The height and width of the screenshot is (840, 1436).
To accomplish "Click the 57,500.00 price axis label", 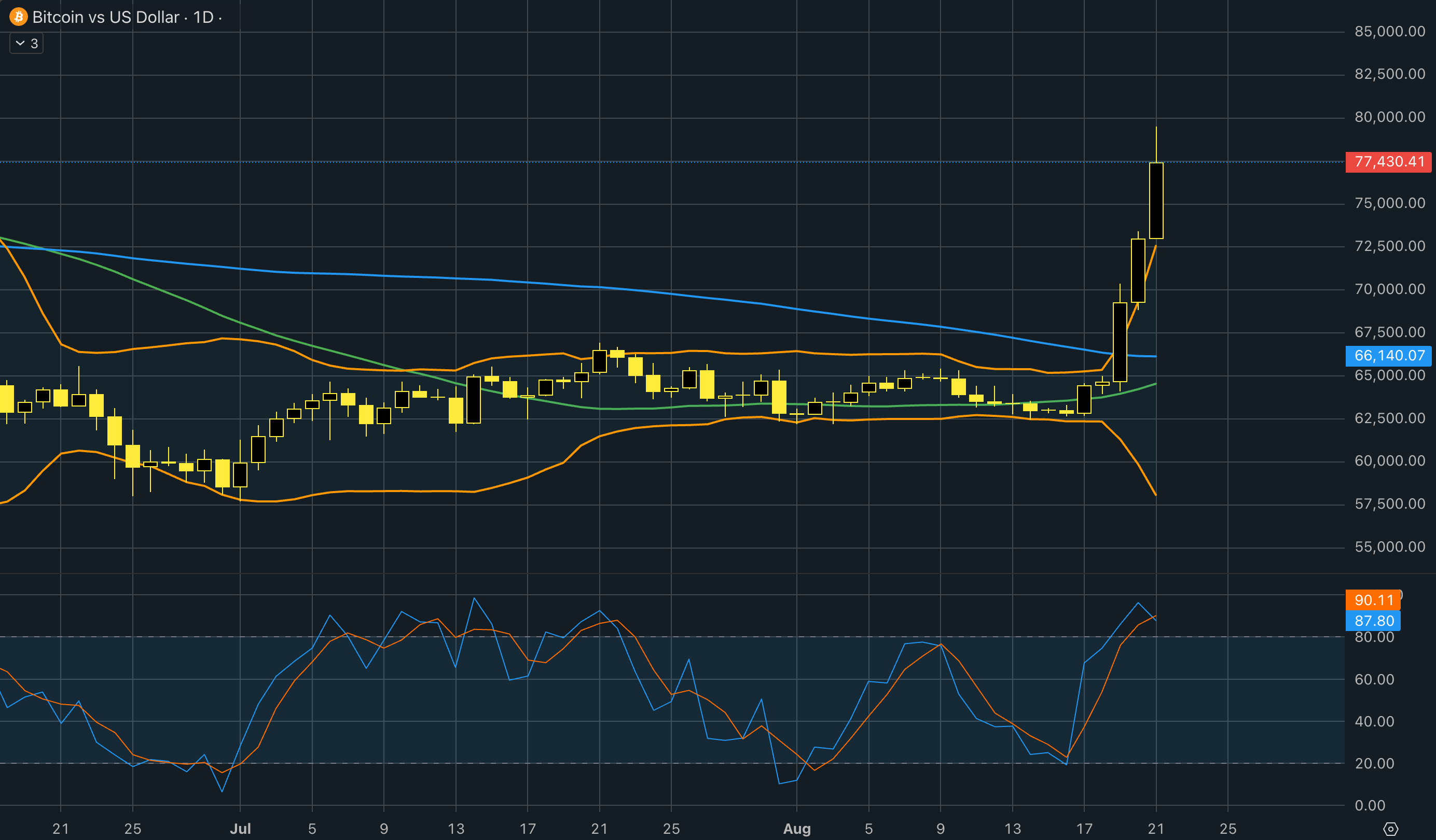I will (1390, 504).
